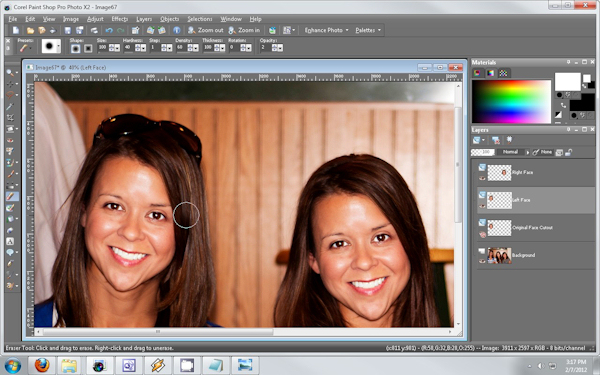Choose the square brush shape button

(x=88, y=48)
